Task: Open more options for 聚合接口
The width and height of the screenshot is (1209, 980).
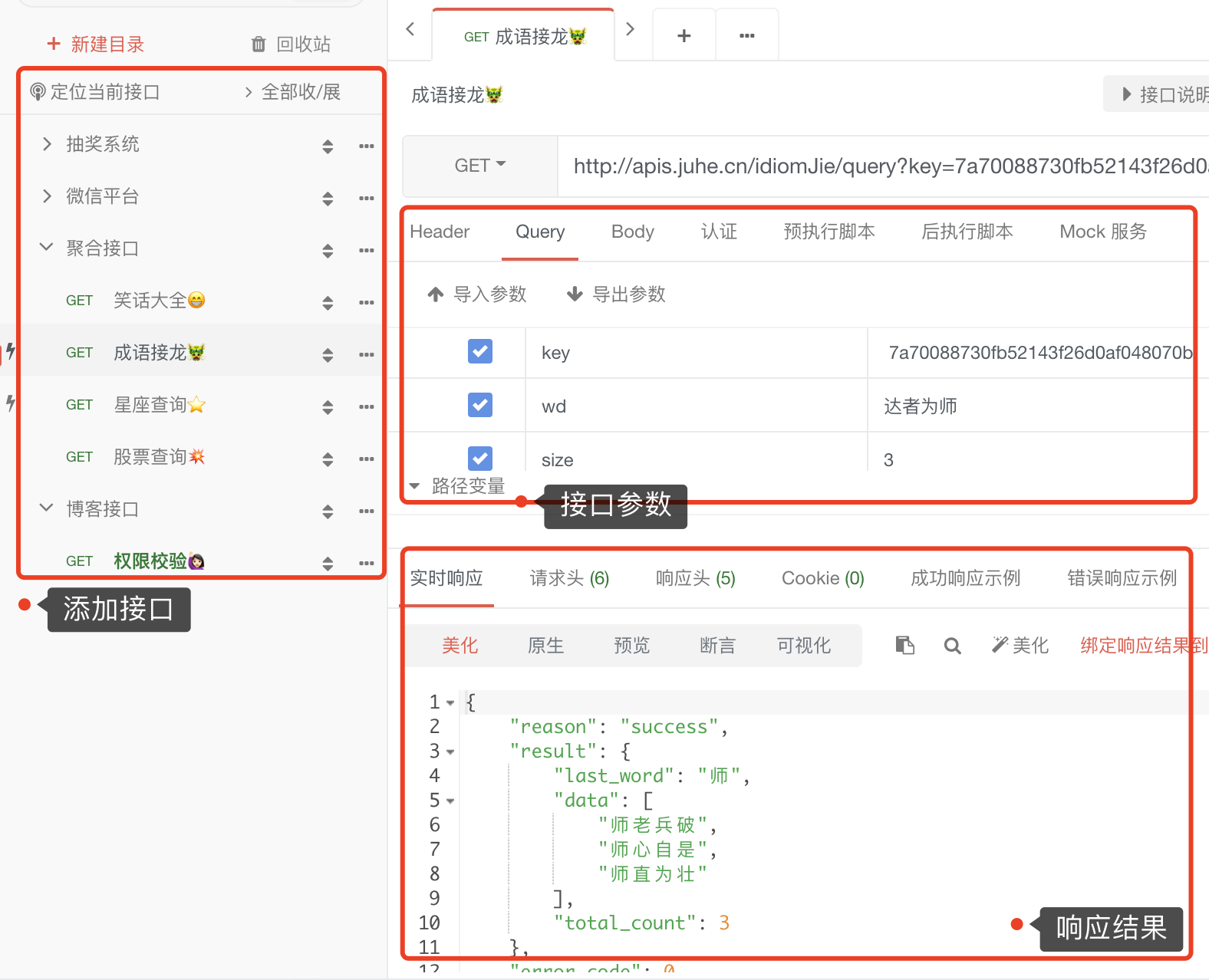Action: click(367, 250)
